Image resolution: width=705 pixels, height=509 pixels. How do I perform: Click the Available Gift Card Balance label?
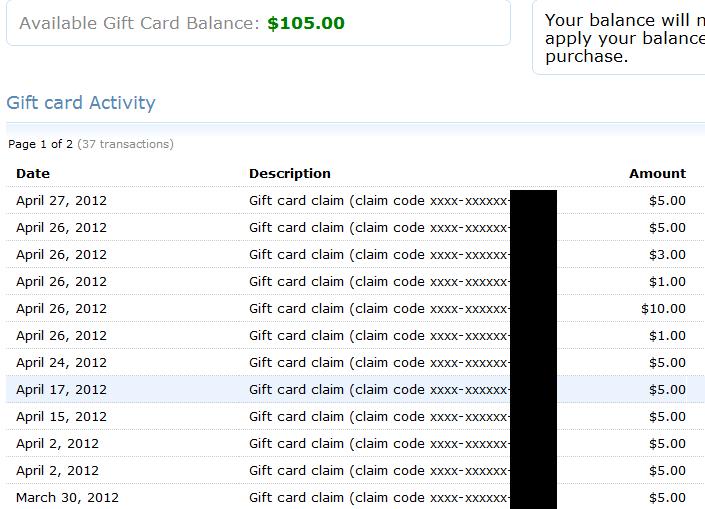point(139,23)
